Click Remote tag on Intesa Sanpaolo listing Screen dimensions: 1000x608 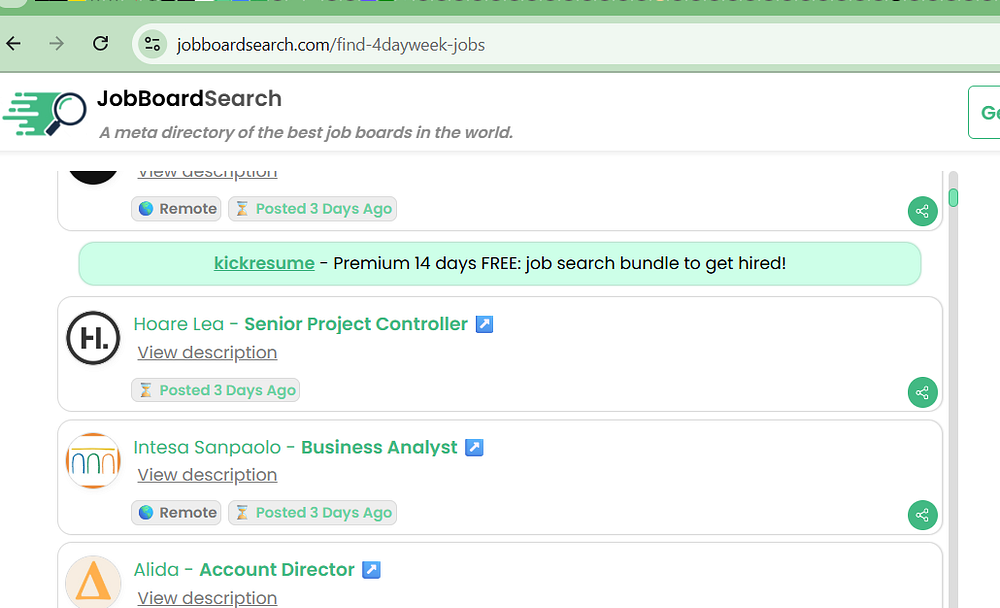[x=176, y=512]
